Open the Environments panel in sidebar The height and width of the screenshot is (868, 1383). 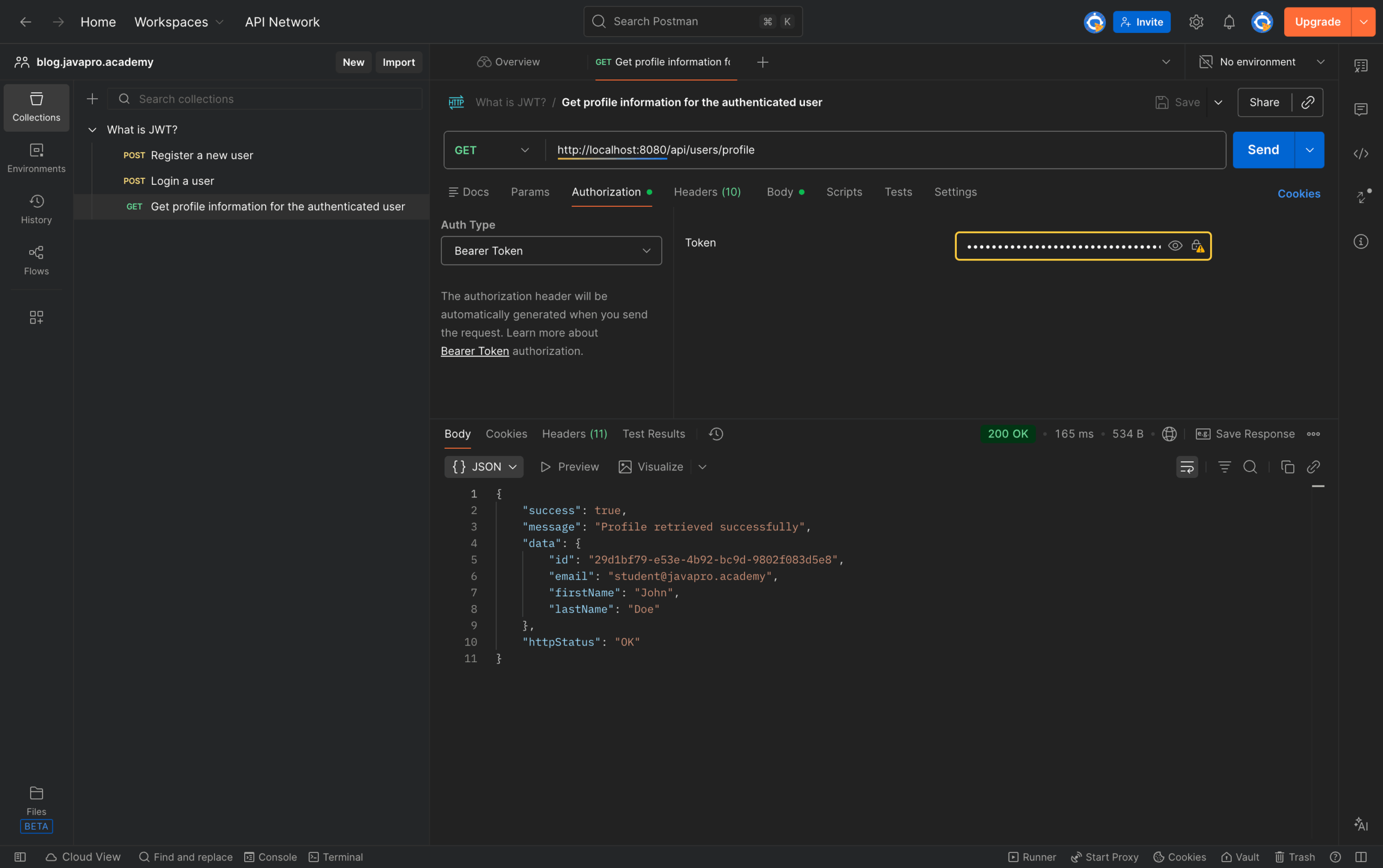point(36,157)
